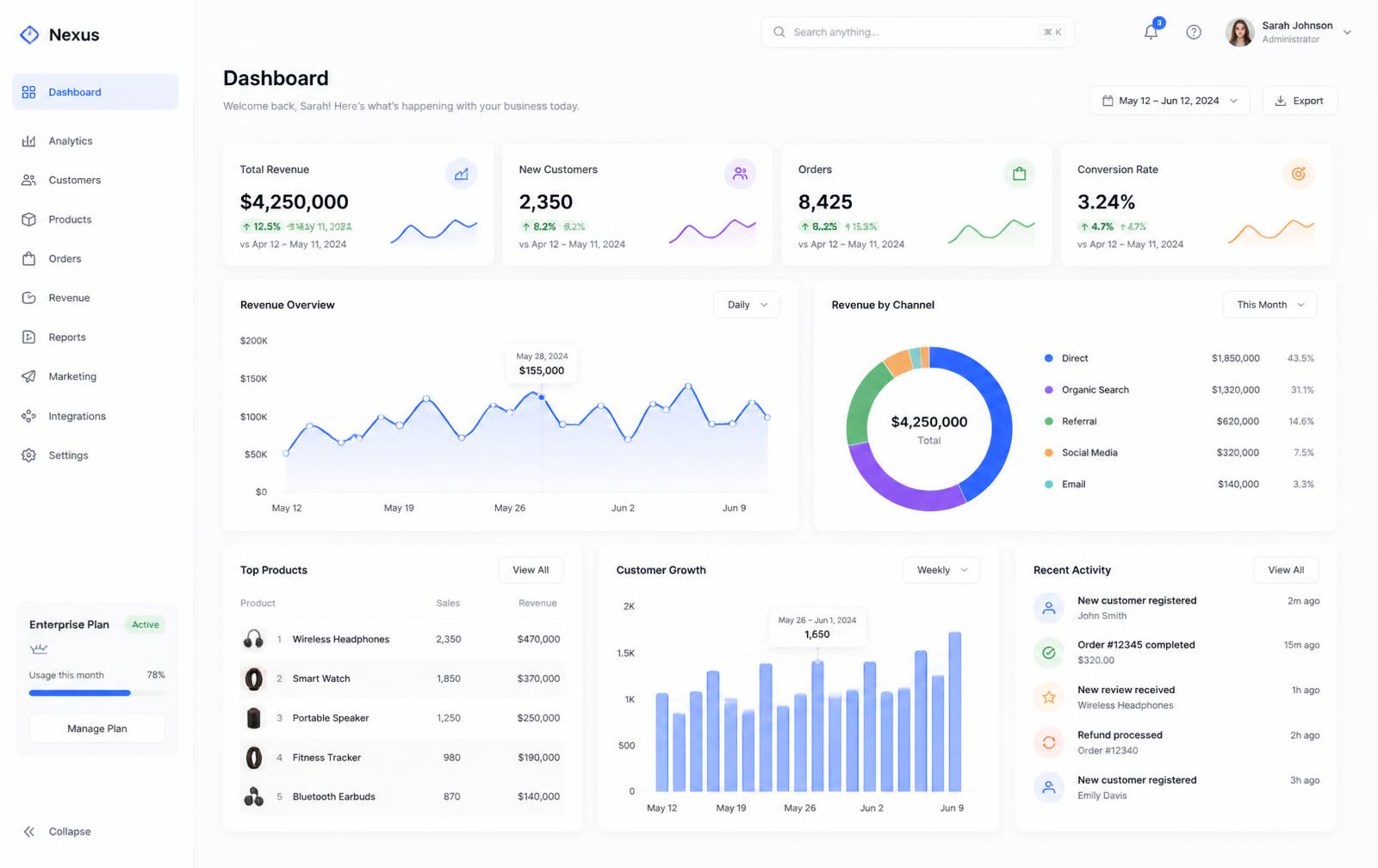Viewport: 1378px width, 868px height.
Task: Click the Manage Plan button
Action: pyautogui.click(x=97, y=728)
